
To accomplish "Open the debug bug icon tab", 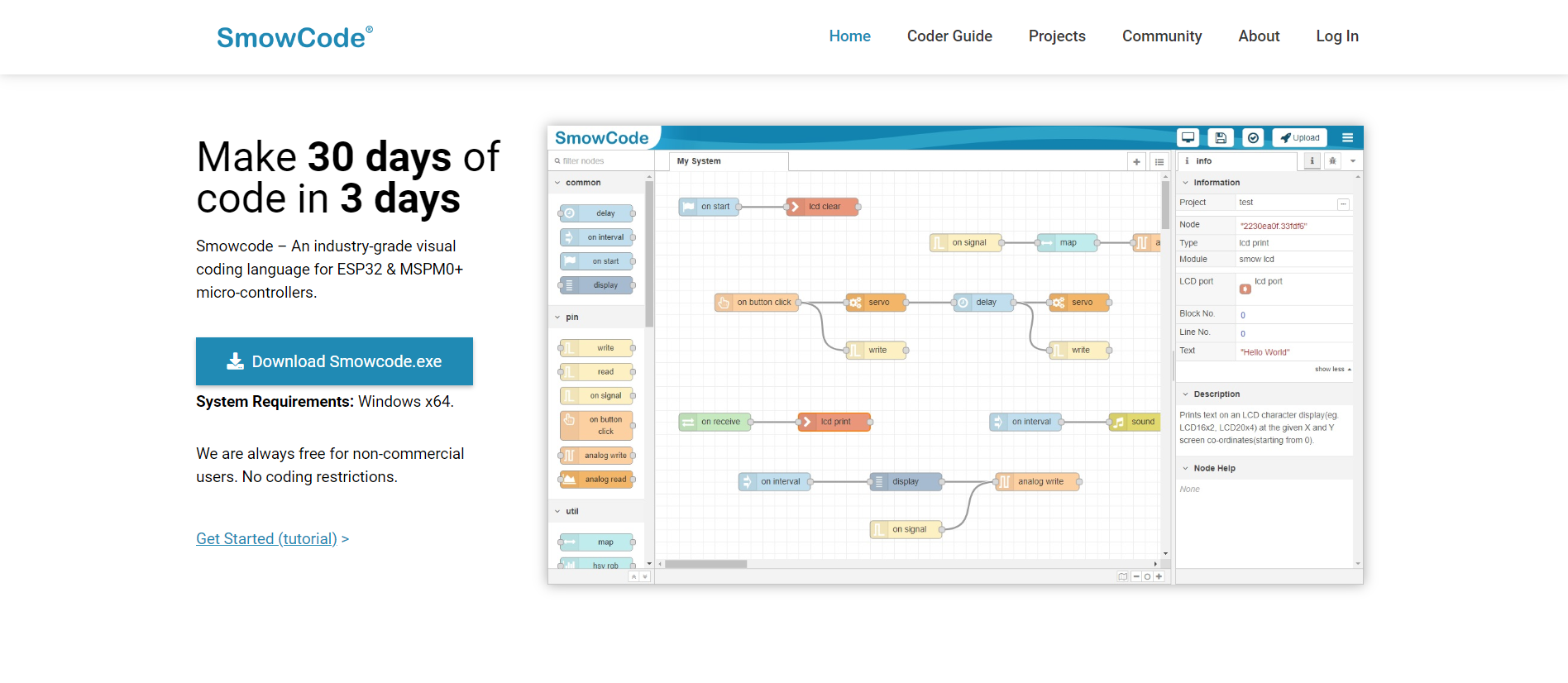I will [x=1332, y=161].
